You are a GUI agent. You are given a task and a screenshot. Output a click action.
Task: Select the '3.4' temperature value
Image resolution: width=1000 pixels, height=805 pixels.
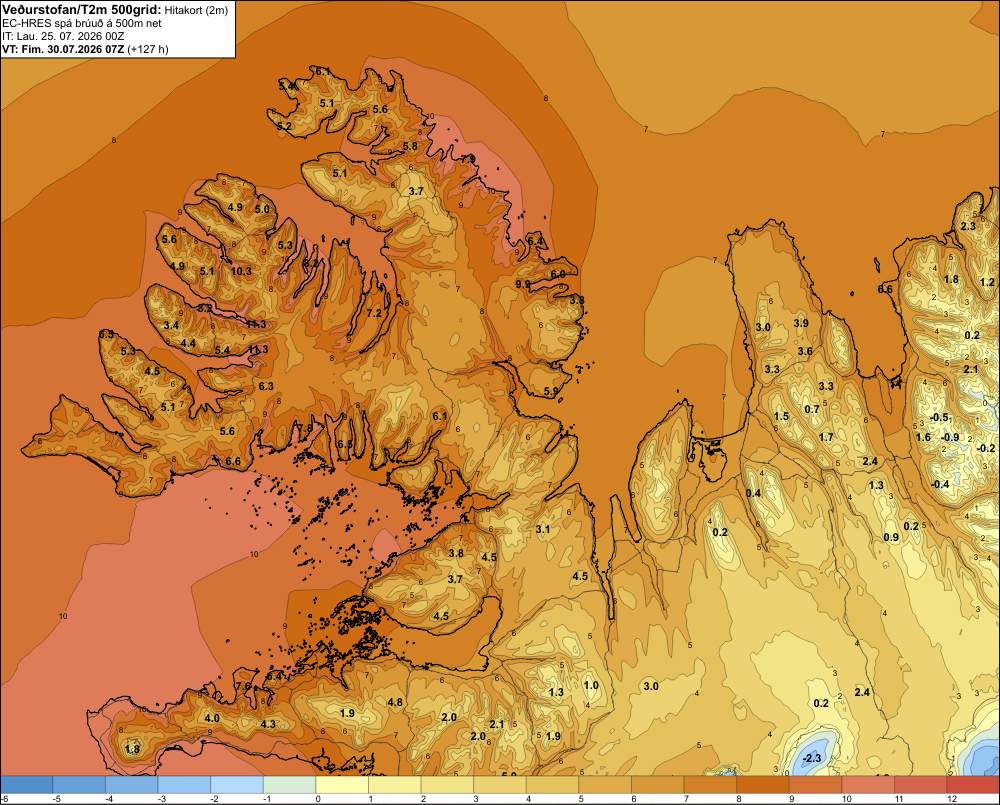(x=171, y=325)
